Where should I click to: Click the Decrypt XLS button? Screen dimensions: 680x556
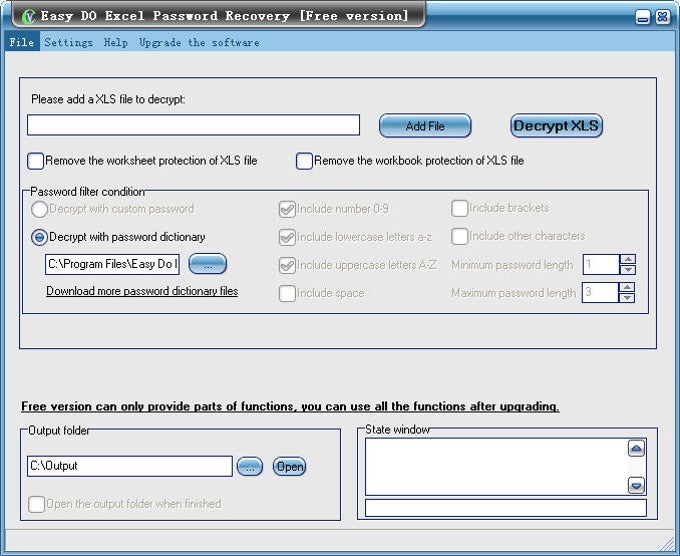coord(556,126)
